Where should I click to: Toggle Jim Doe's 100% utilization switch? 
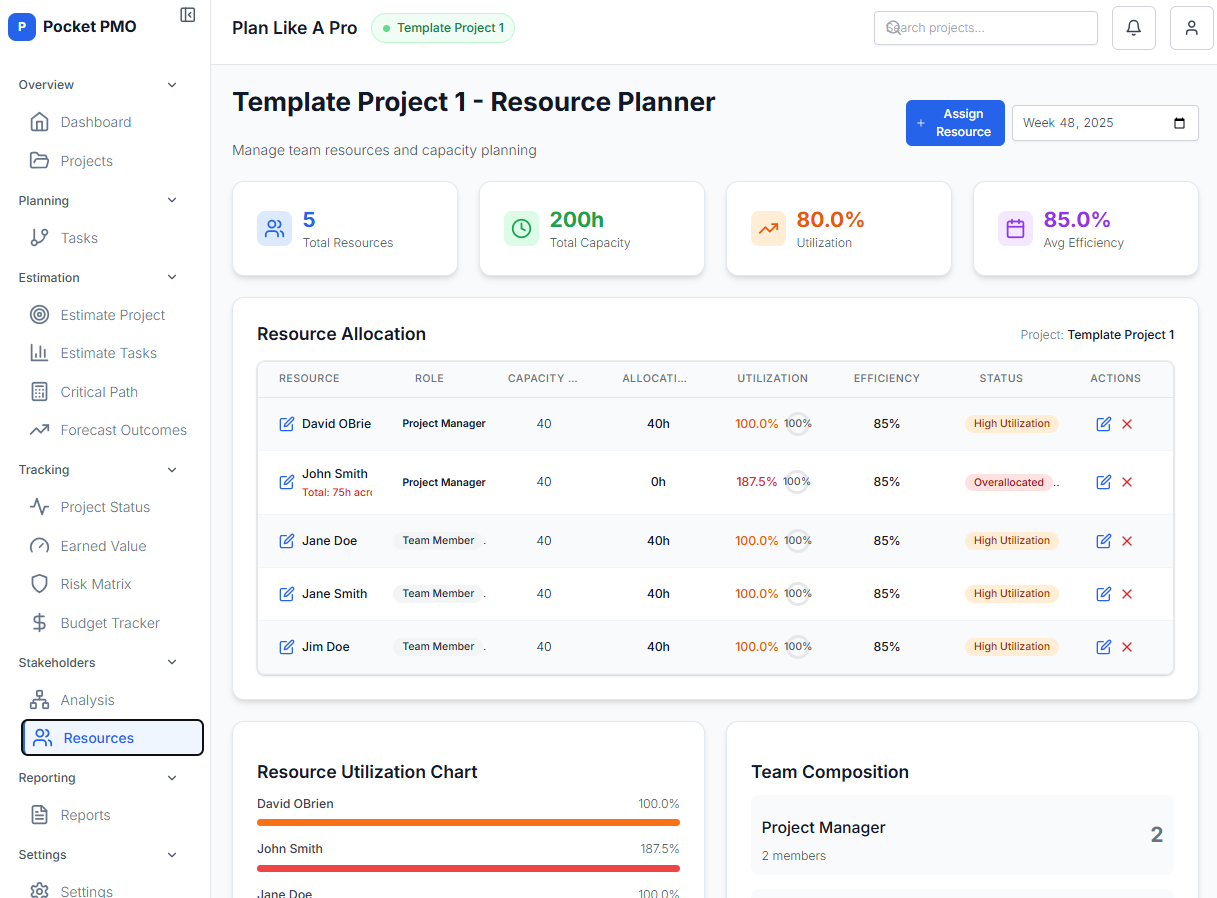(x=797, y=646)
